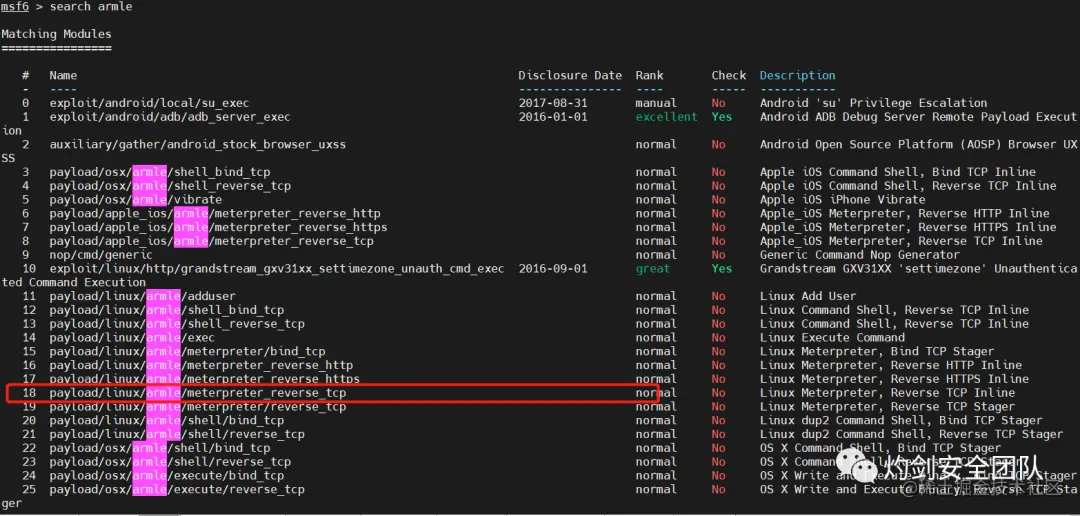Select payload/linux/armle/meterpreter_reverse_http name

(x=201, y=364)
